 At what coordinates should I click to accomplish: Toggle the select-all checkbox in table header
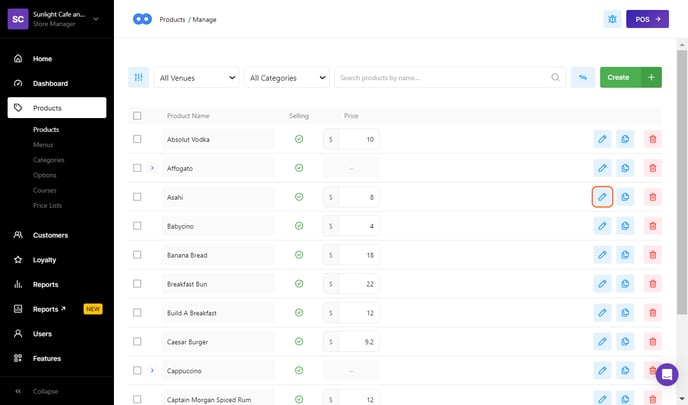(x=137, y=116)
